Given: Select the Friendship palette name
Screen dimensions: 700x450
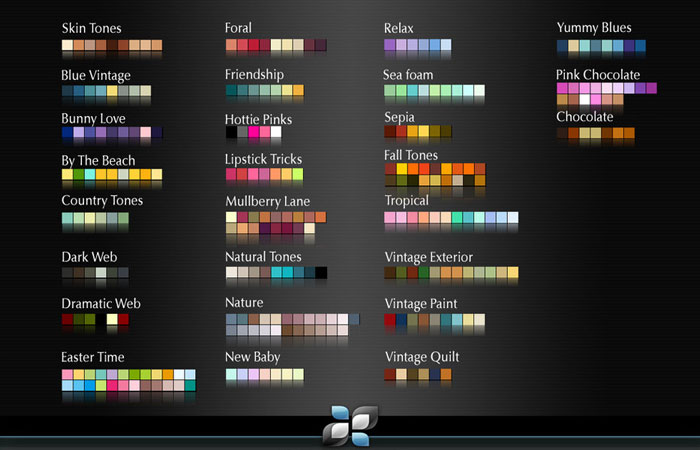Looking at the screenshot, I should [x=254, y=74].
